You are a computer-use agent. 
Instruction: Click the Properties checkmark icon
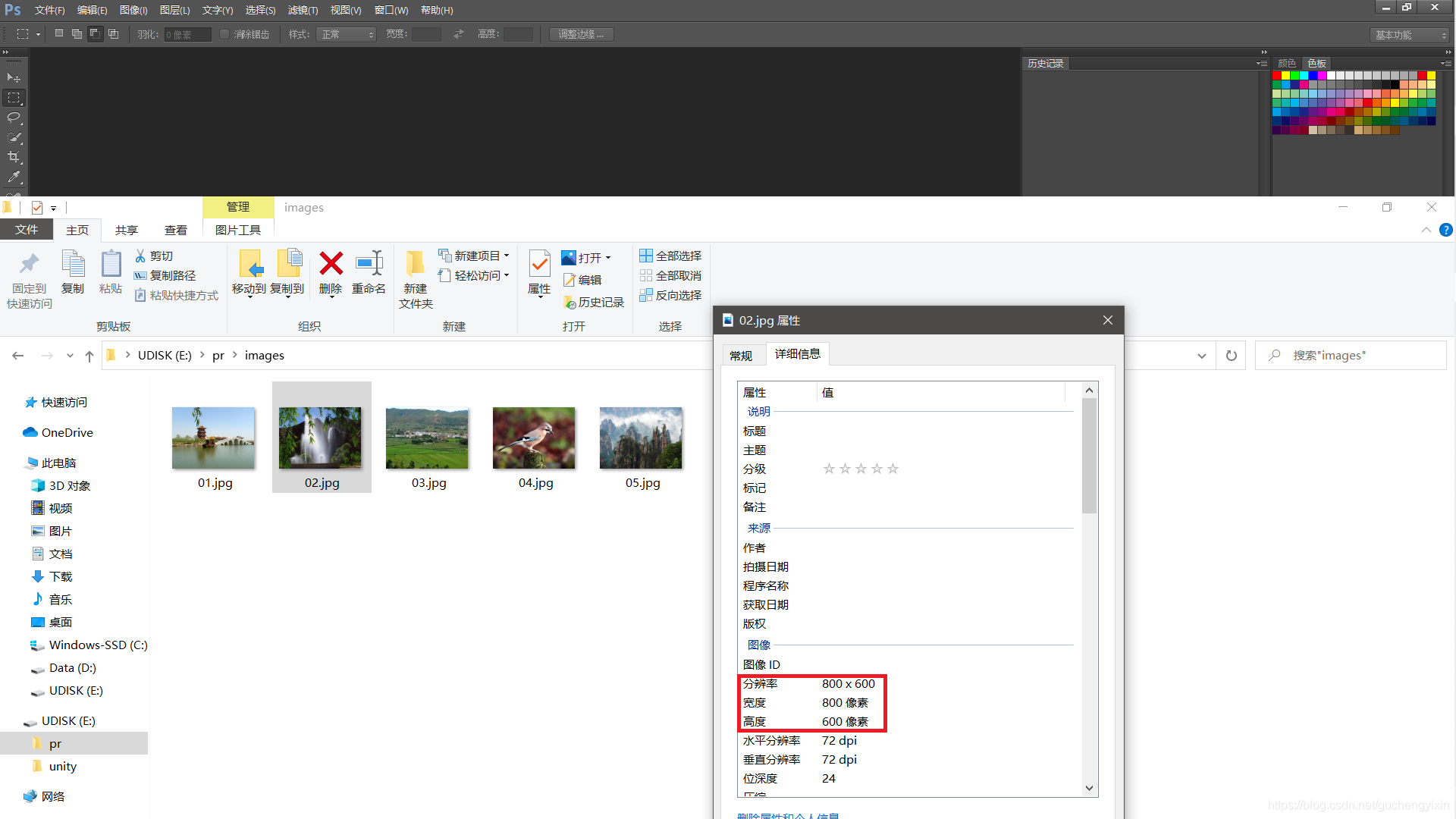(539, 264)
